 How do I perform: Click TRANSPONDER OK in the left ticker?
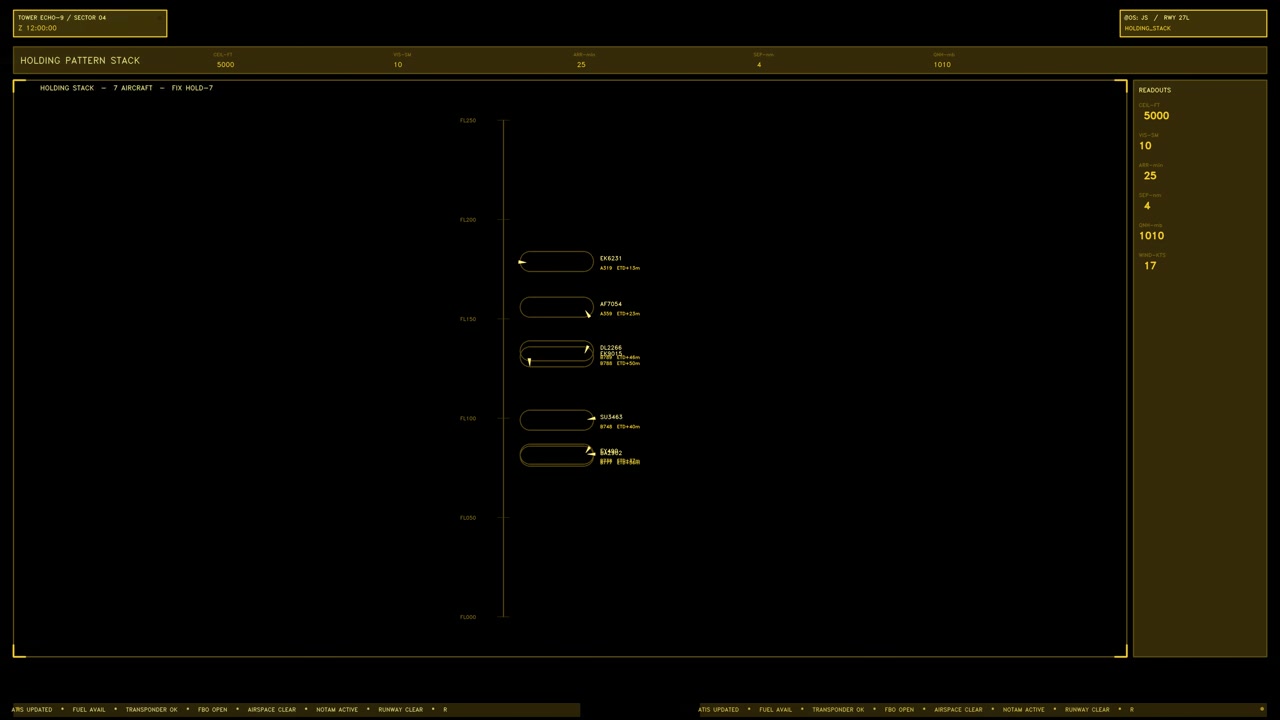pyautogui.click(x=152, y=710)
